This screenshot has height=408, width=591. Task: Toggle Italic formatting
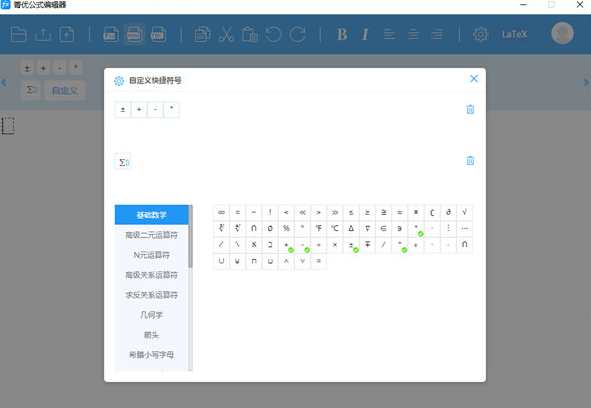(365, 35)
